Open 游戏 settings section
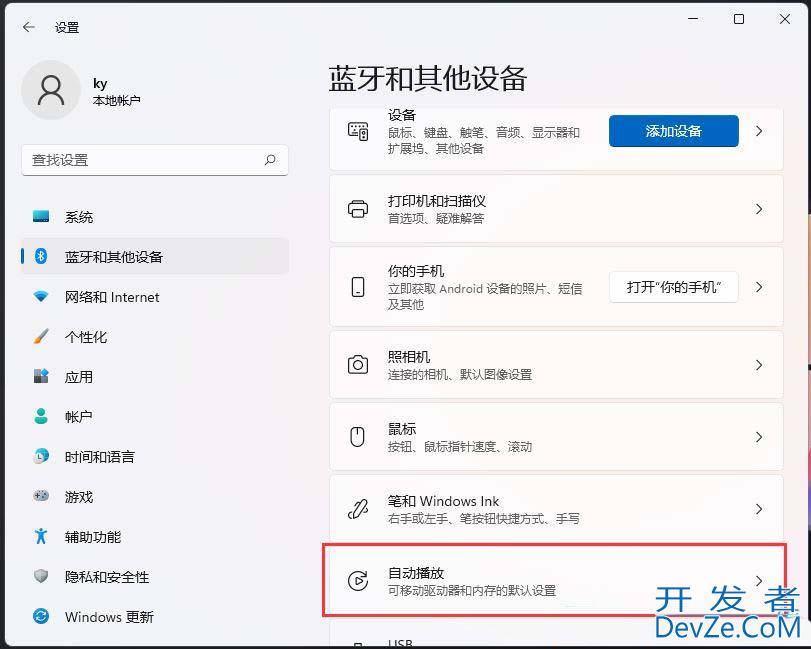 coord(155,496)
